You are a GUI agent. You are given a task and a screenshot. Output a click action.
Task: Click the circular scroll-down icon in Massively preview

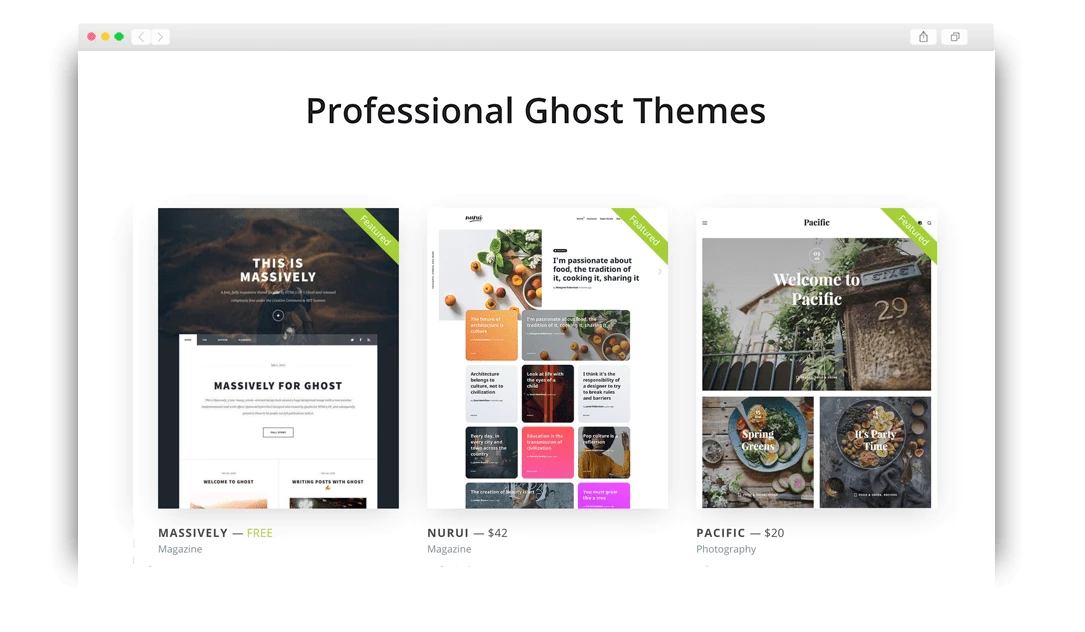(x=278, y=315)
